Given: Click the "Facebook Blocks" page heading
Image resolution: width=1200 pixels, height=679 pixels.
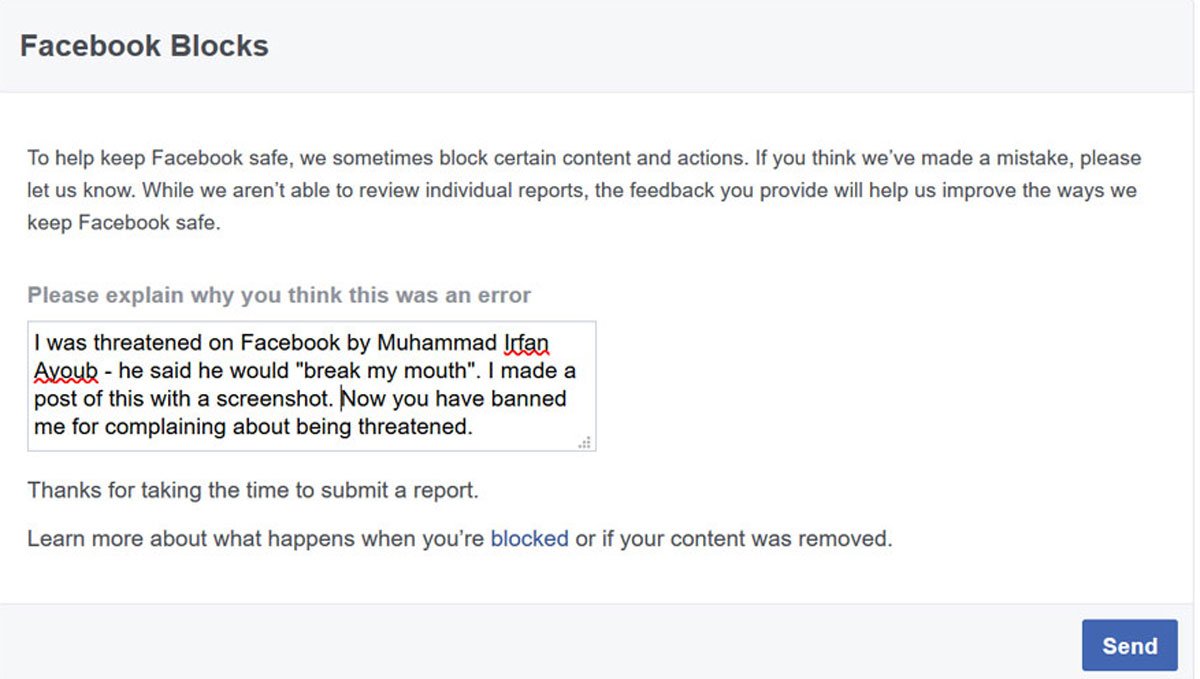Looking at the screenshot, I should tap(144, 46).
